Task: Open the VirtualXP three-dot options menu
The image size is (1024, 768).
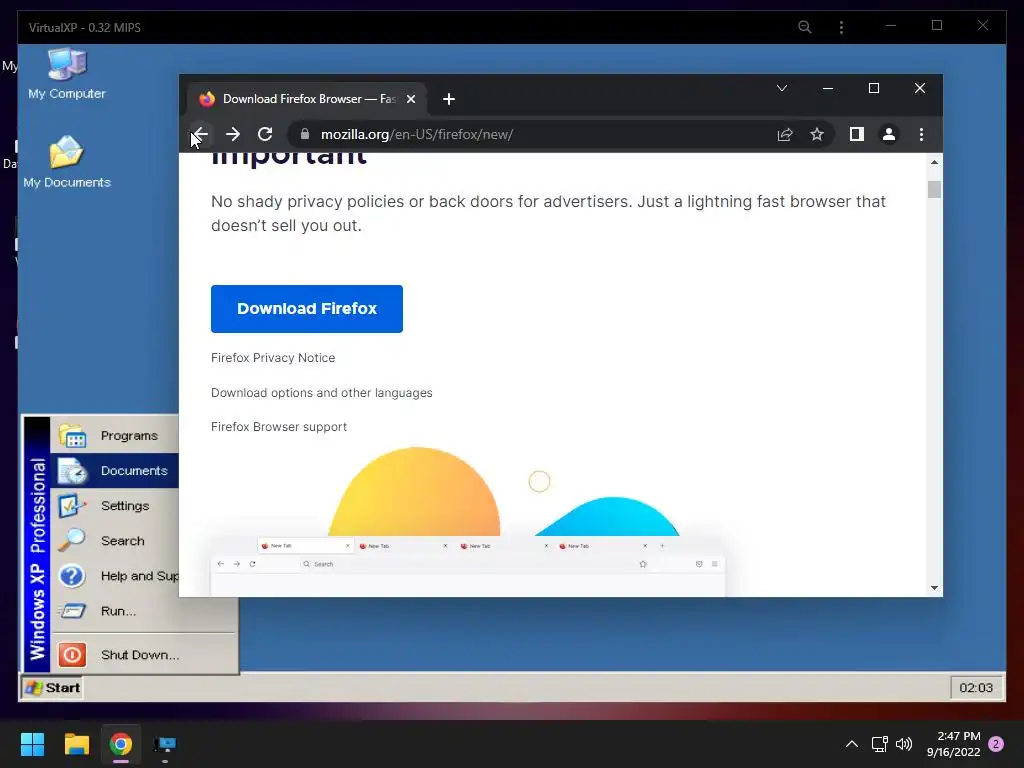Action: [x=841, y=27]
